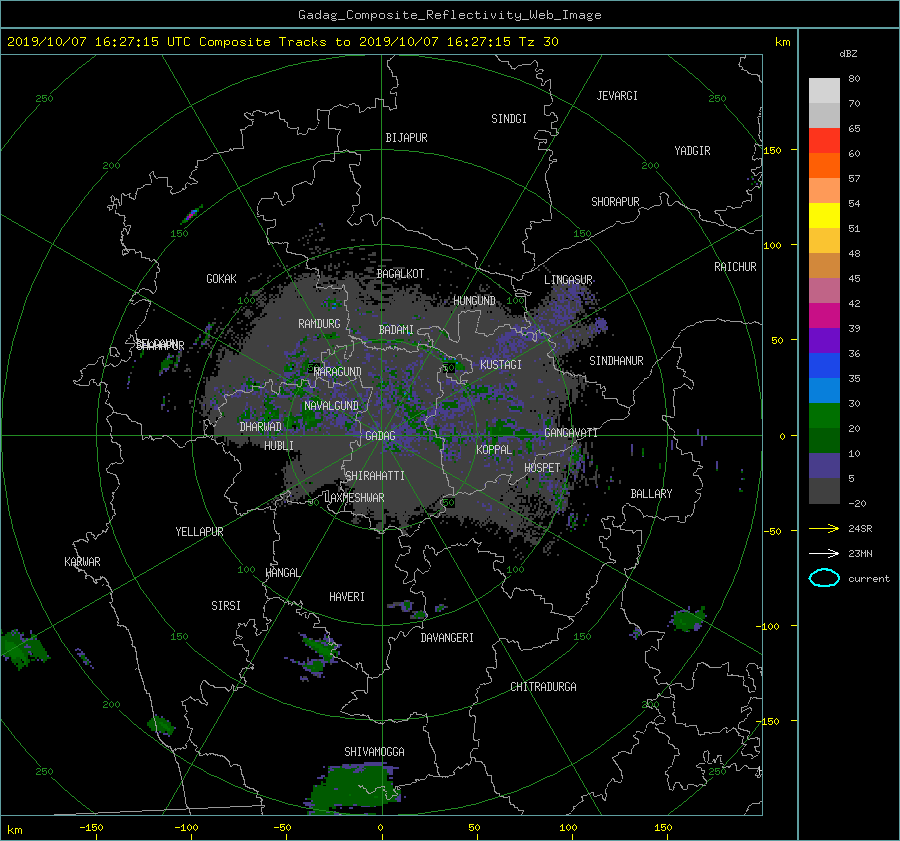Click the JEVARGI city label

(x=617, y=96)
